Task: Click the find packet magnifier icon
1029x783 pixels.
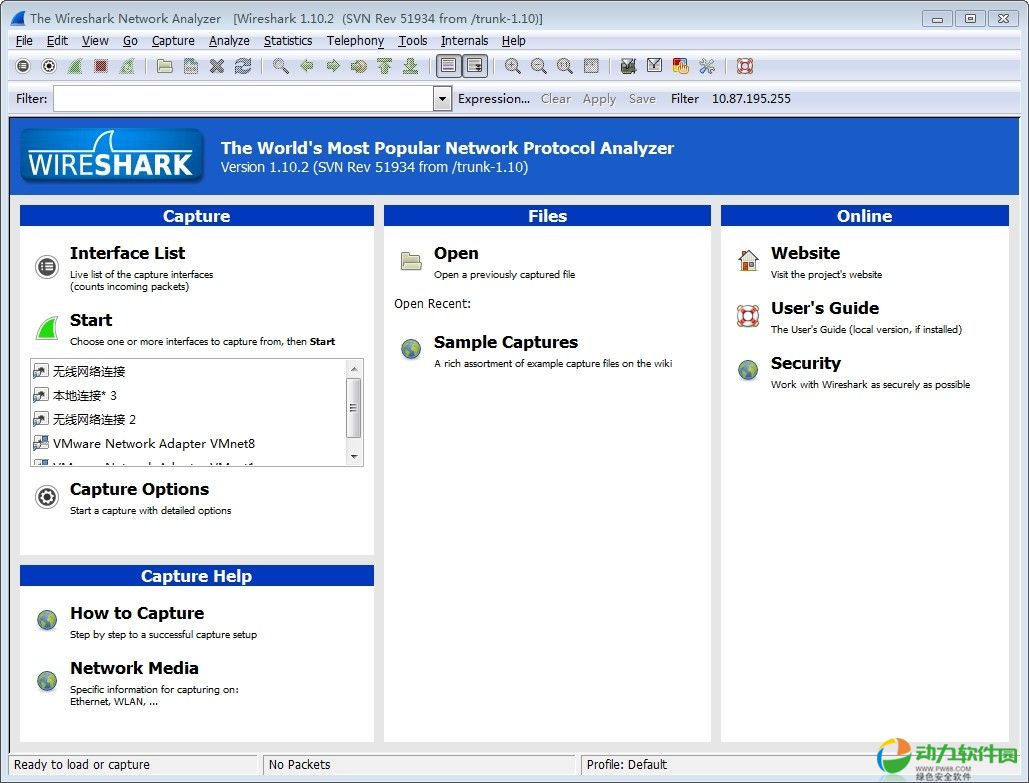Action: (281, 67)
